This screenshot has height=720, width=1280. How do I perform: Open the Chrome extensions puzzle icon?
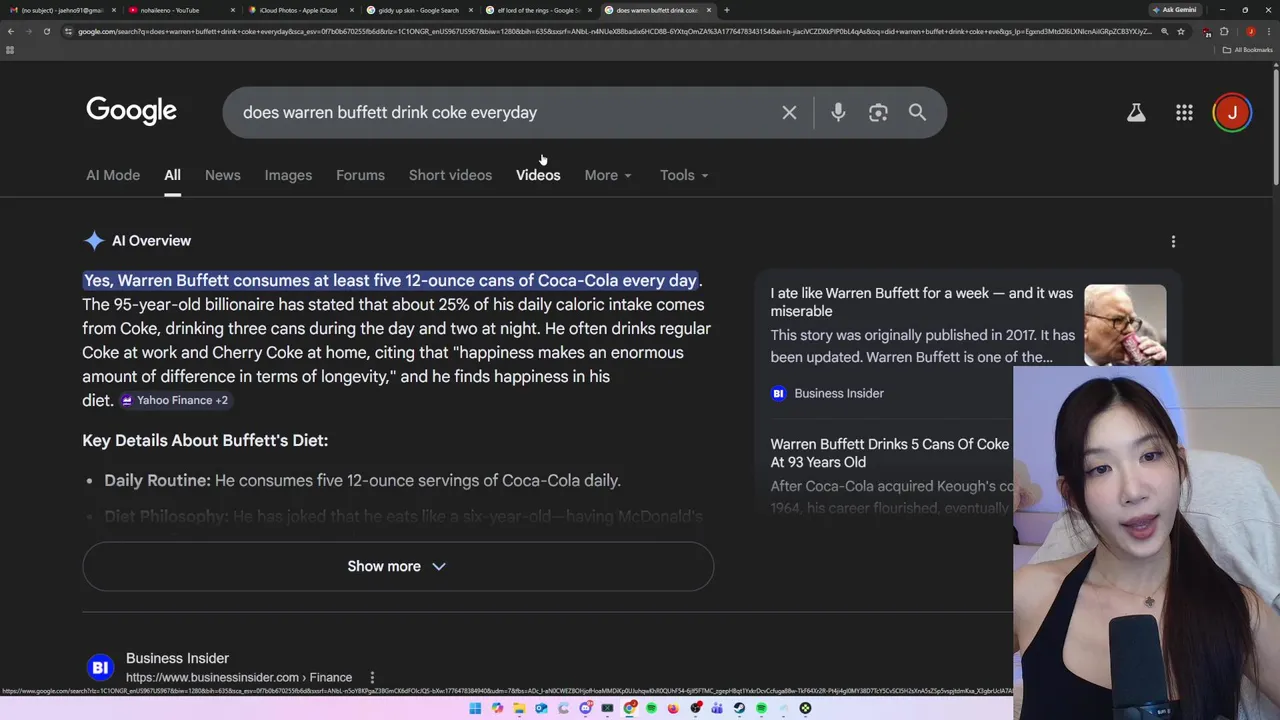[1224, 31]
